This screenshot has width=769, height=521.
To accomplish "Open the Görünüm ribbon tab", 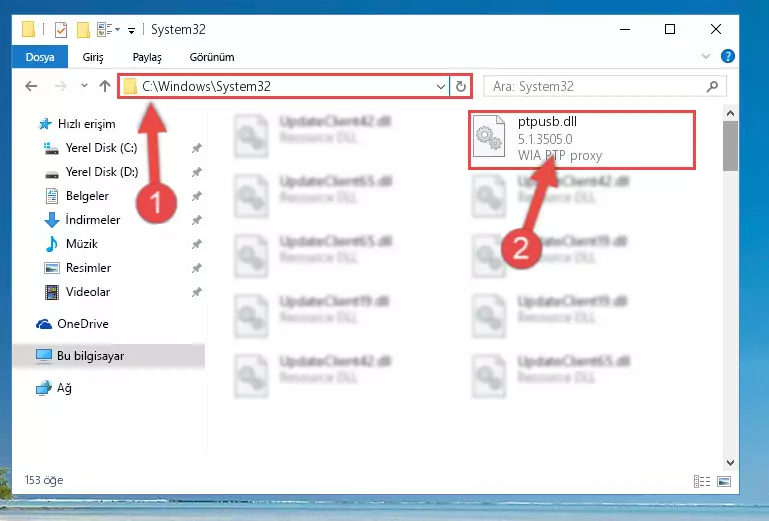I will 212,57.
